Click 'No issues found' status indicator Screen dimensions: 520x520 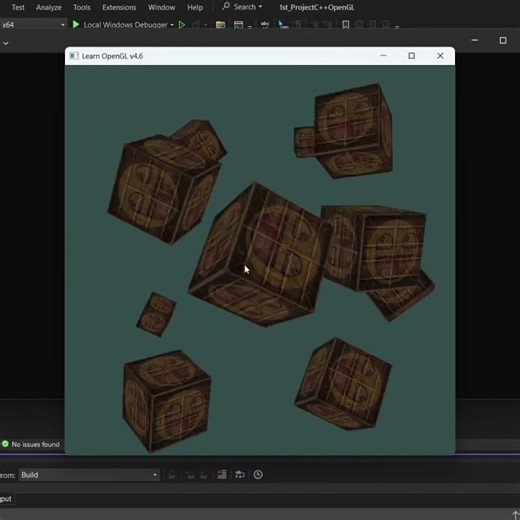31,444
